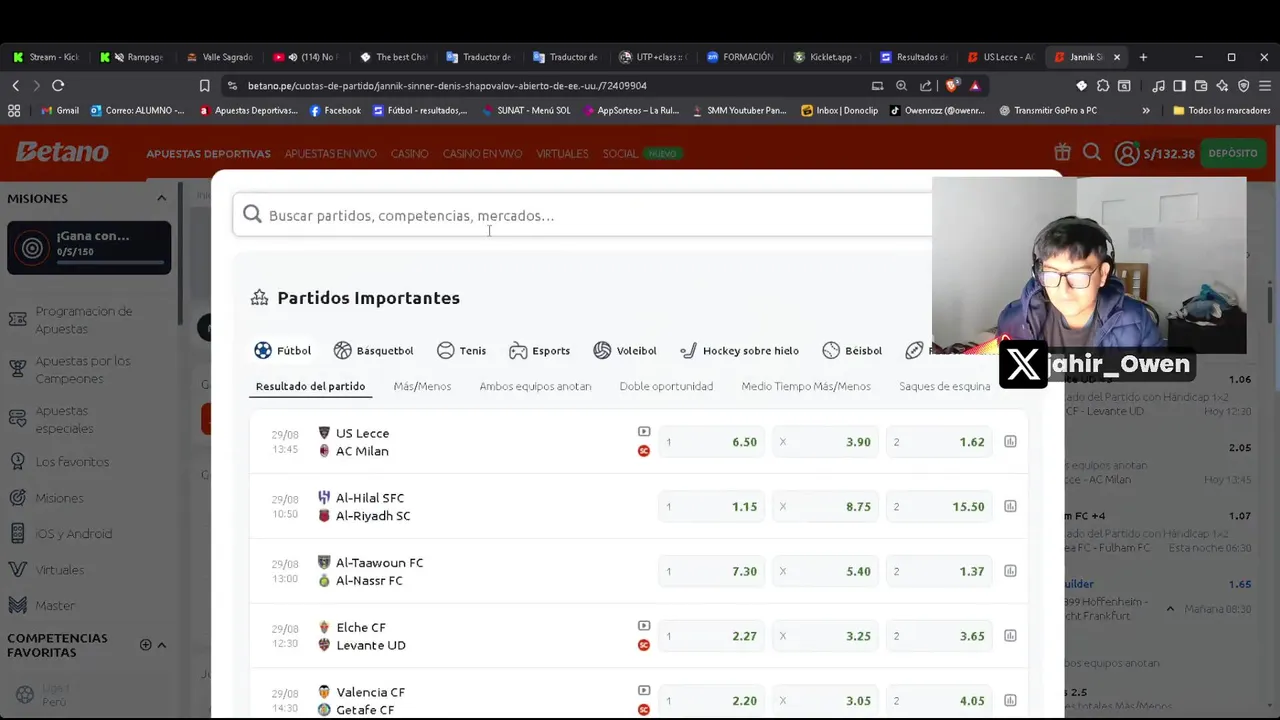Open iOS y Android sidebar link
Screen dimensions: 1280x720
point(74,534)
